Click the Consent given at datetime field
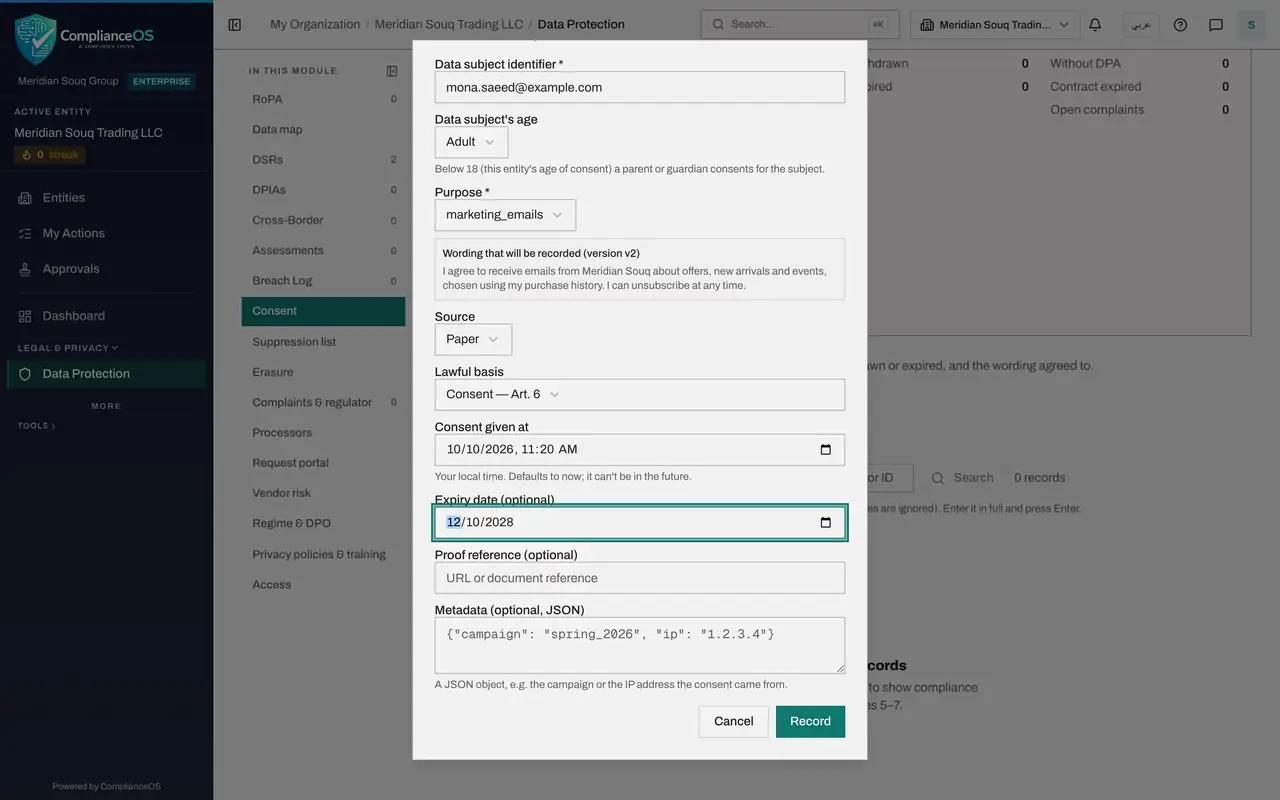Viewport: 1280px width, 800px height. [x=640, y=450]
